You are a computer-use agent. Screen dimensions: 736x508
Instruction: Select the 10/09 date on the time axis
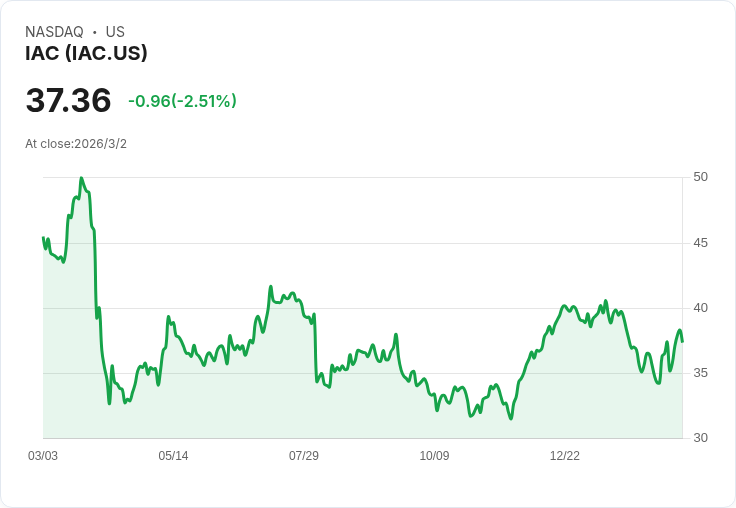tap(434, 456)
